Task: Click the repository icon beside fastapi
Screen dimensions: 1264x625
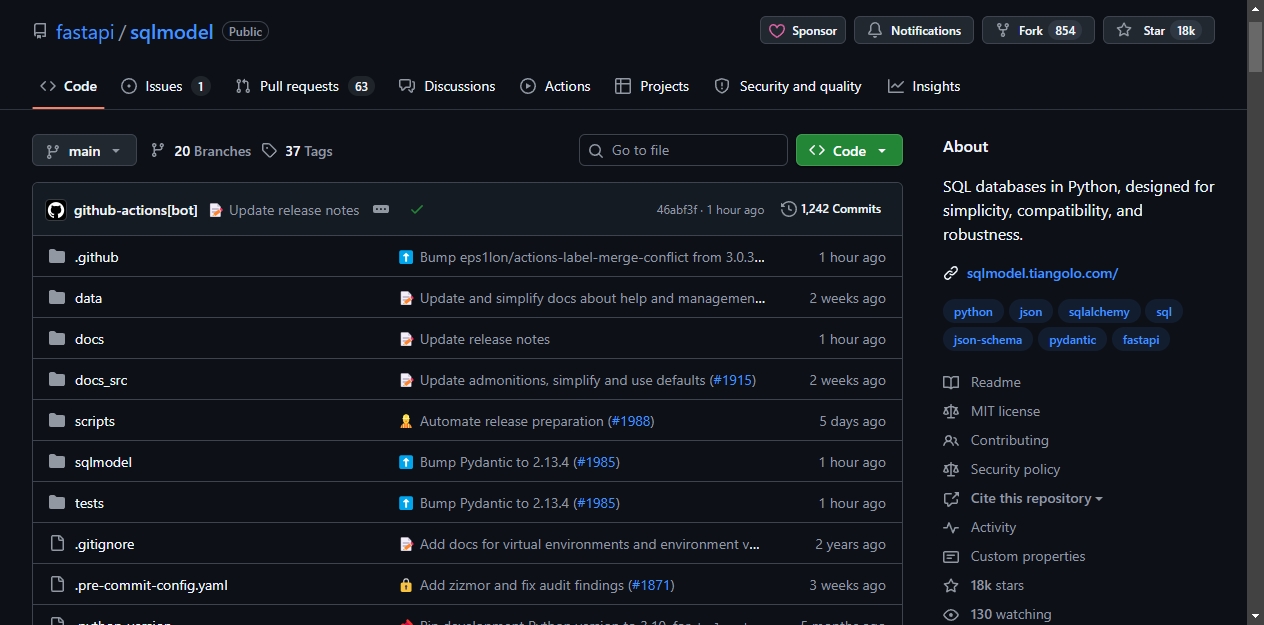Action: click(x=40, y=31)
